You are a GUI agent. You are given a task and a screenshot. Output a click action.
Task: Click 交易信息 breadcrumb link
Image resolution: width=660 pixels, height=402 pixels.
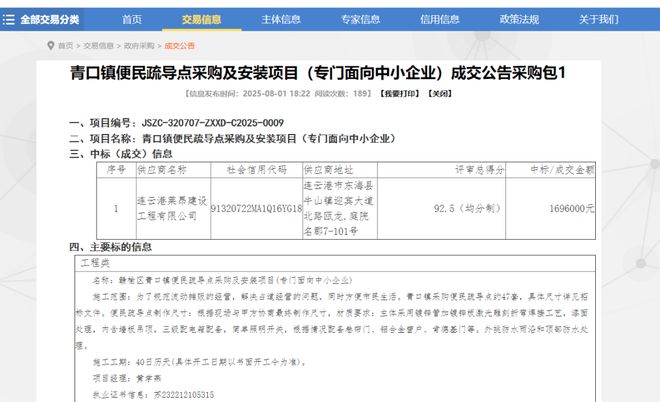click(98, 45)
